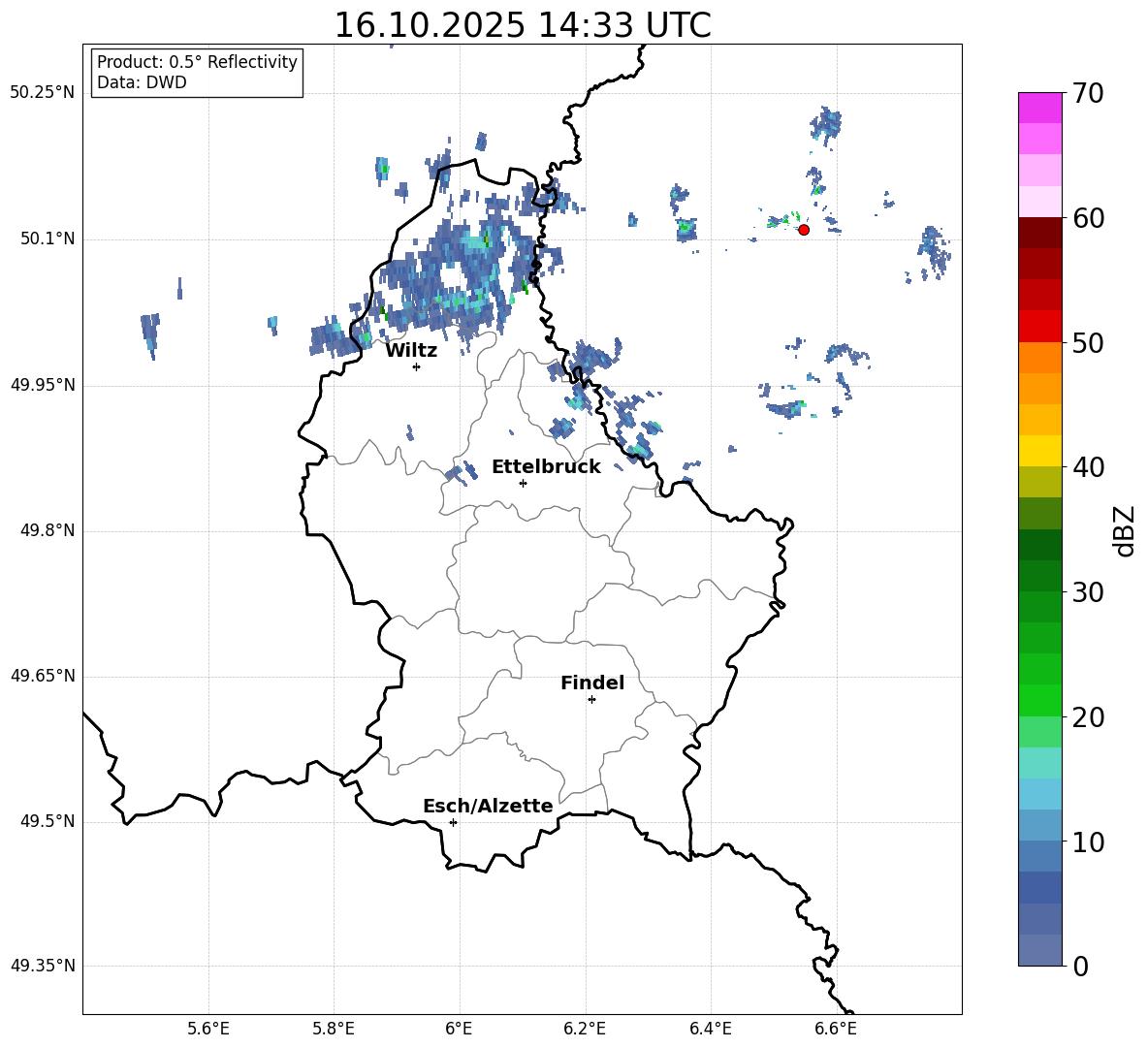This screenshot has height=1048, width=1148.
Task: Click 'Product: 0.5° Reflectivity' text
Action: tap(197, 62)
